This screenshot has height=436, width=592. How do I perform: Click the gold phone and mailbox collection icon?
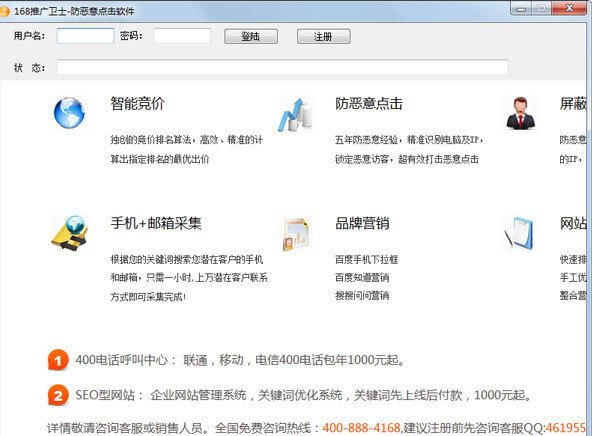click(x=70, y=233)
